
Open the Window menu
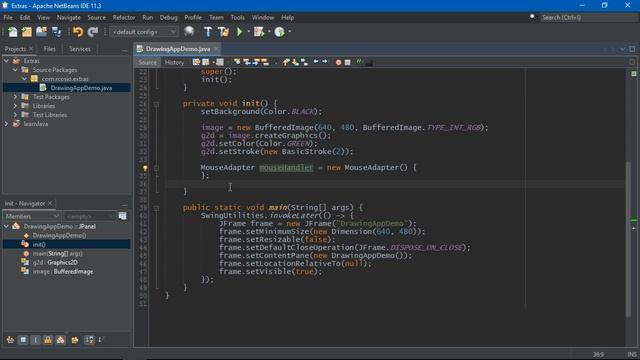263,18
